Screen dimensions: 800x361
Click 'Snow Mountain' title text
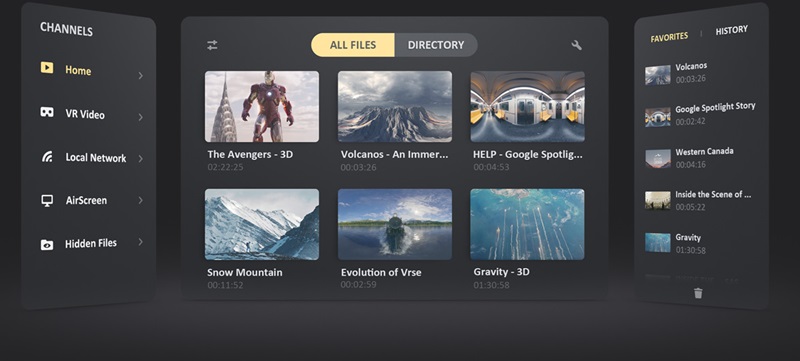click(244, 272)
